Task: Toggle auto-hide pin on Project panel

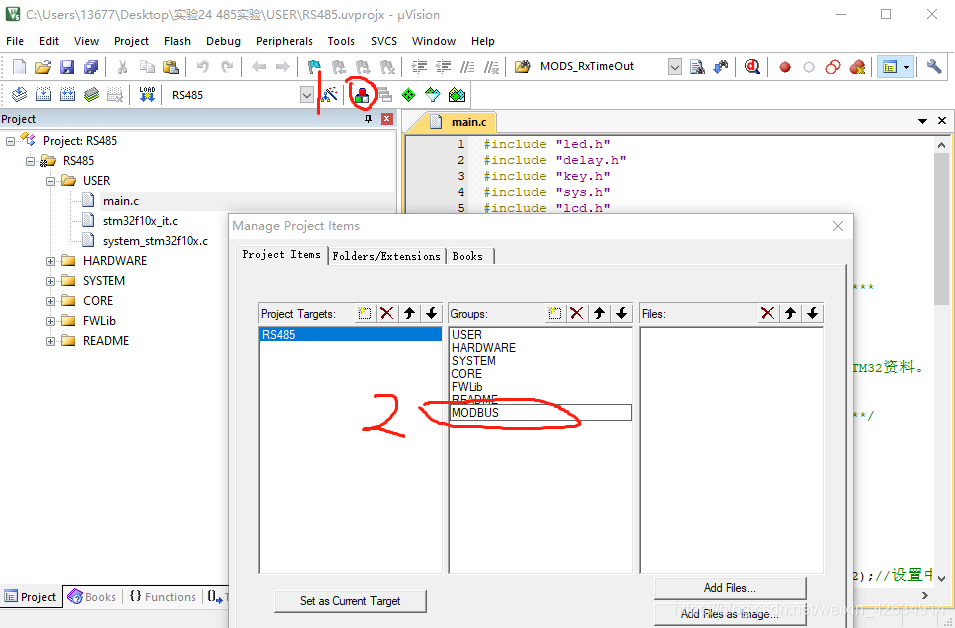Action: 369,118
